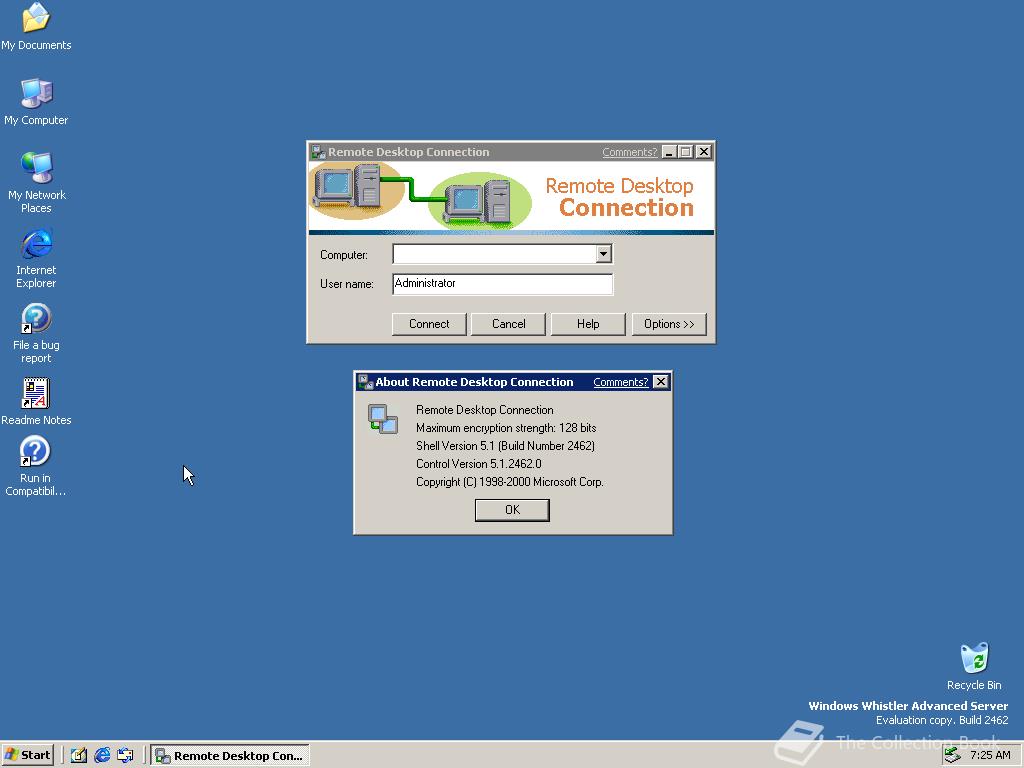The image size is (1024, 768).
Task: Click 'Copyright (C) 1998-2000 Microsoft Corp.' text
Action: point(509,482)
